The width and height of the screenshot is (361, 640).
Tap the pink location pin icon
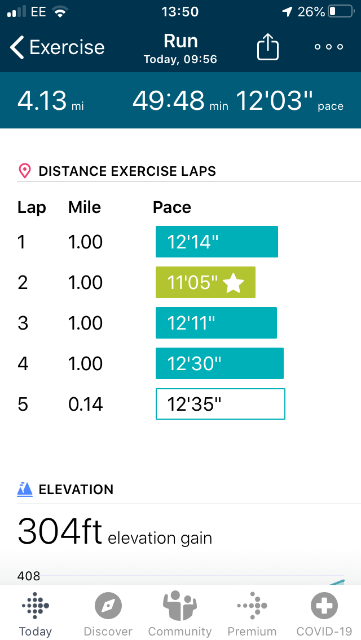(25, 171)
